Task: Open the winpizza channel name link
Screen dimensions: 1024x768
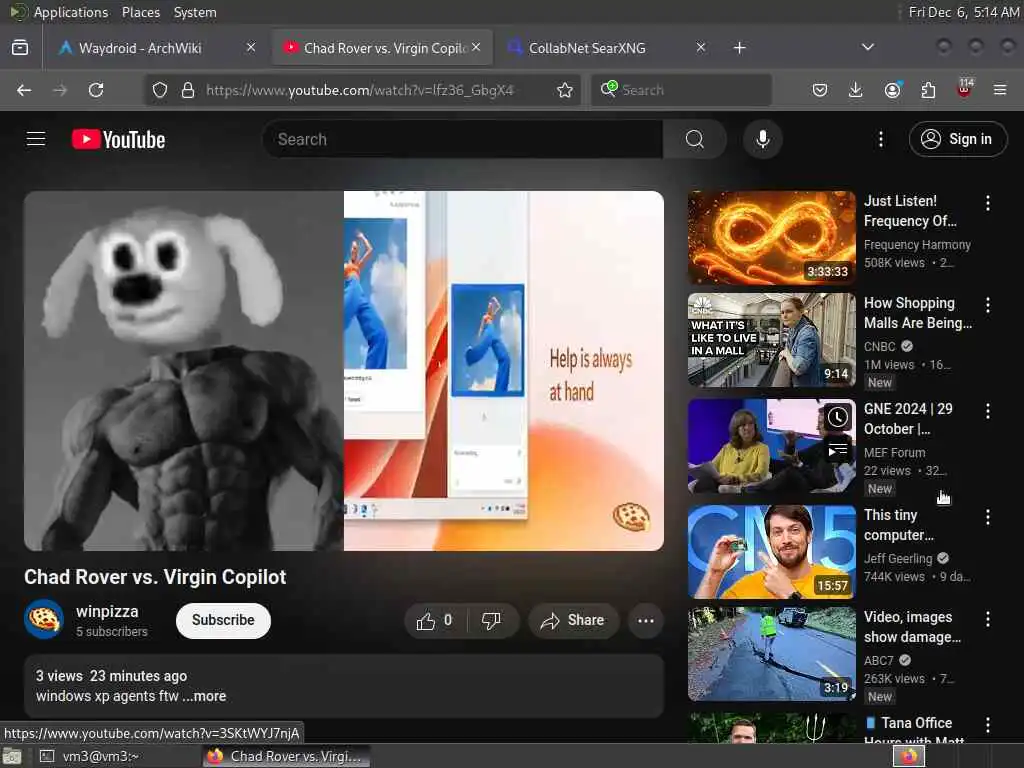Action: coord(107,612)
